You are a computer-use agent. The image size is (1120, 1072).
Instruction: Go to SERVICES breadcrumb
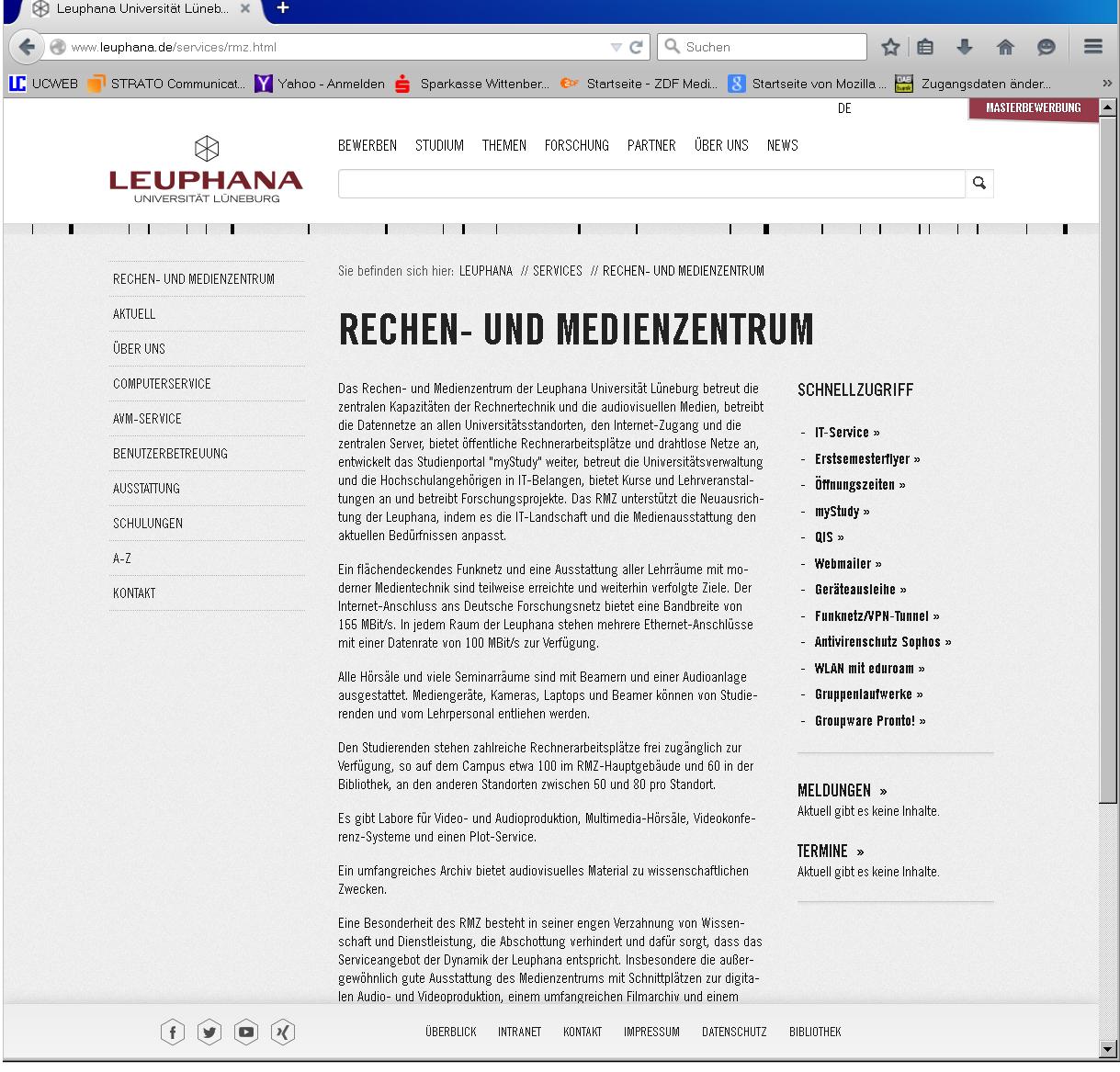click(558, 271)
